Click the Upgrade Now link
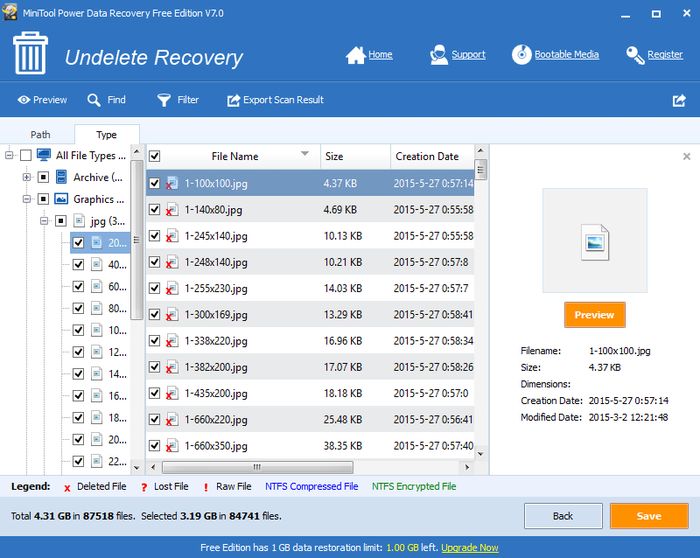This screenshot has width=700, height=558. coord(470,548)
